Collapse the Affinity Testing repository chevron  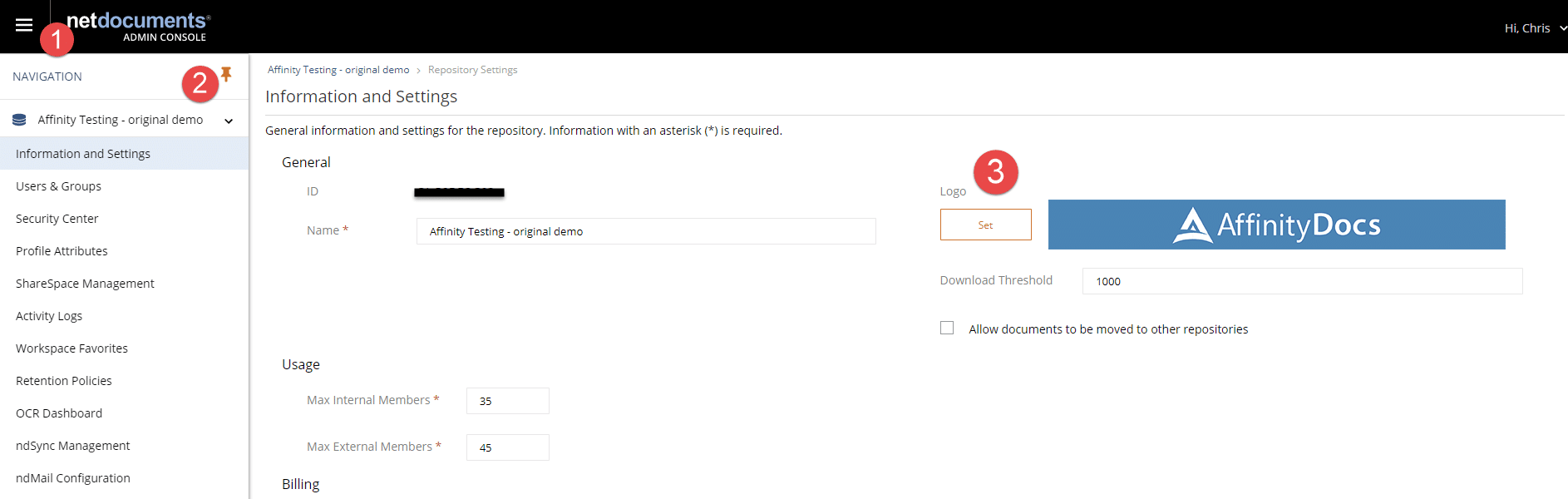(229, 121)
